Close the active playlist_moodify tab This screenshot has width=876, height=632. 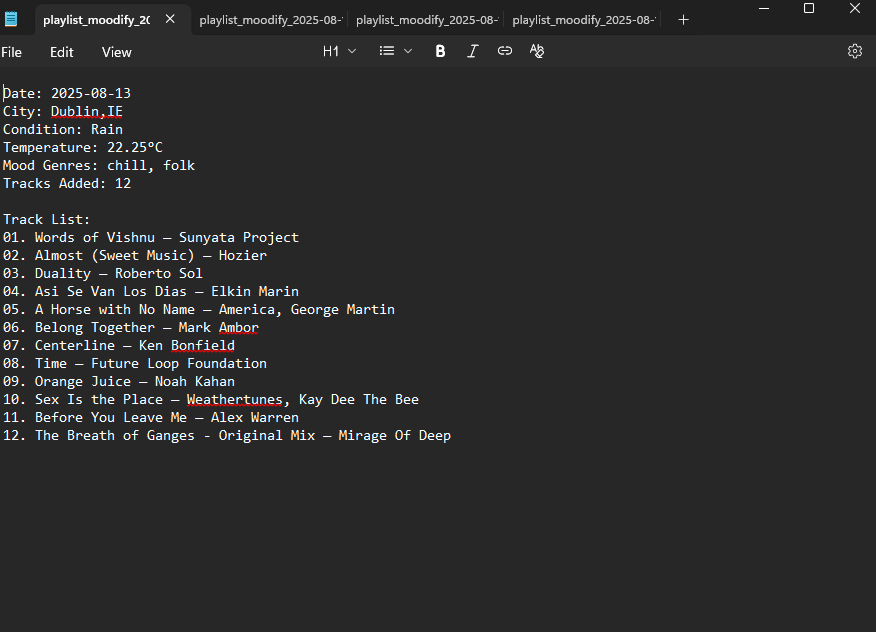tap(170, 20)
